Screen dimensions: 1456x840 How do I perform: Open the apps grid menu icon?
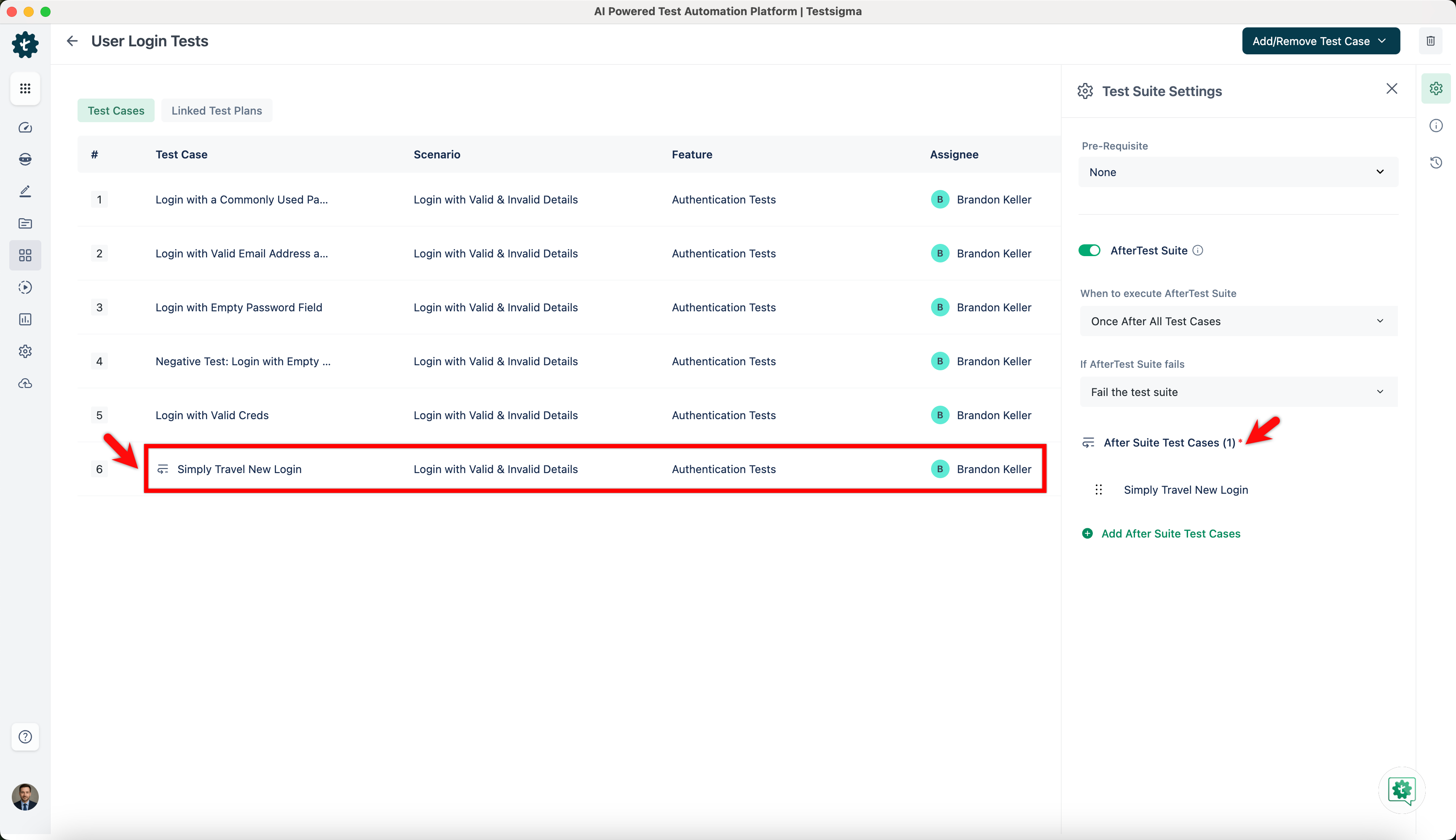25,88
